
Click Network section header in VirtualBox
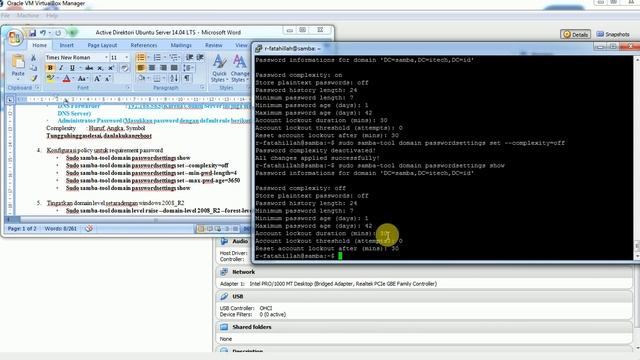[425, 272]
